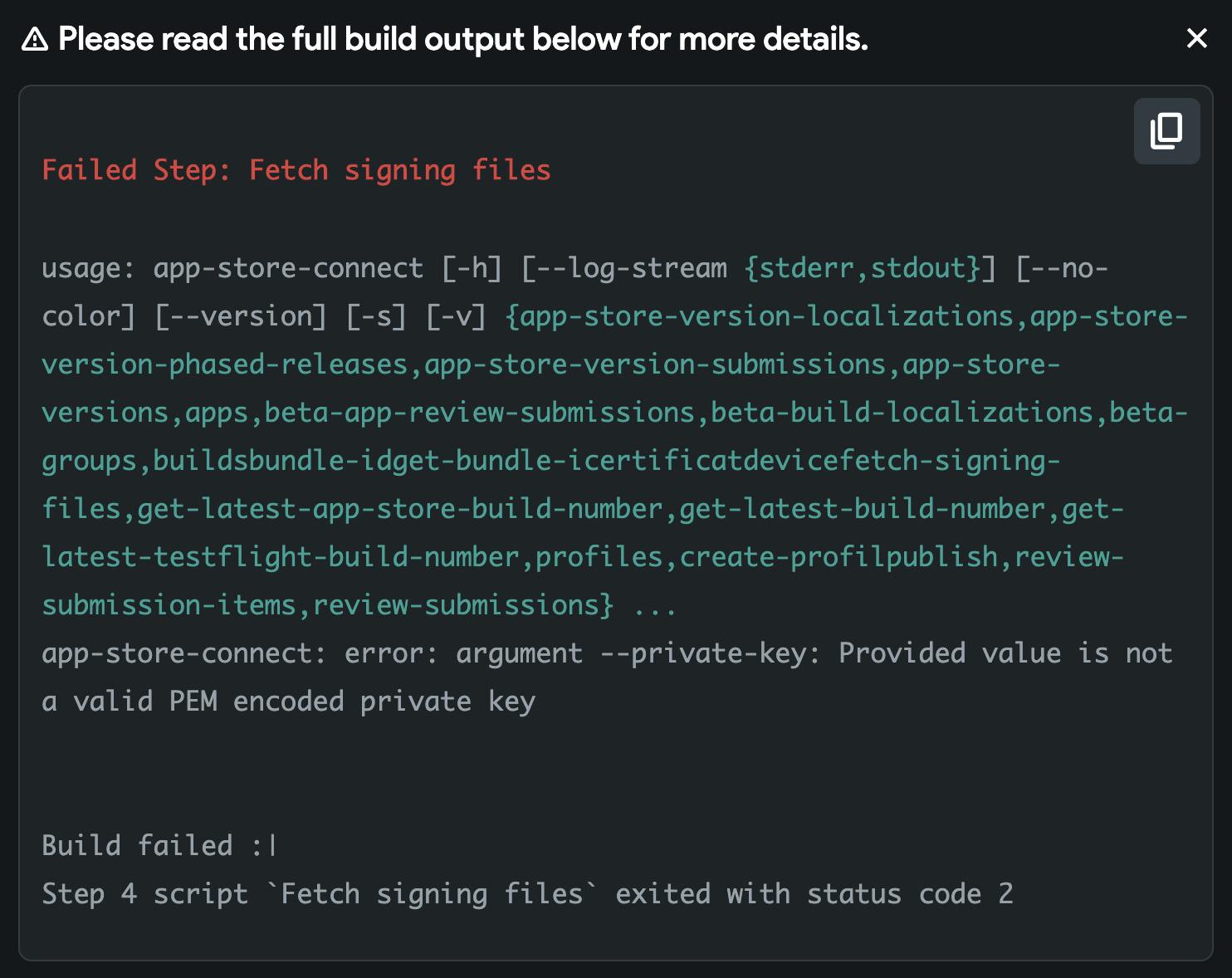Click 'review-submissions}' at the list end
This screenshot has width=1232, height=978.
pyautogui.click(x=463, y=605)
